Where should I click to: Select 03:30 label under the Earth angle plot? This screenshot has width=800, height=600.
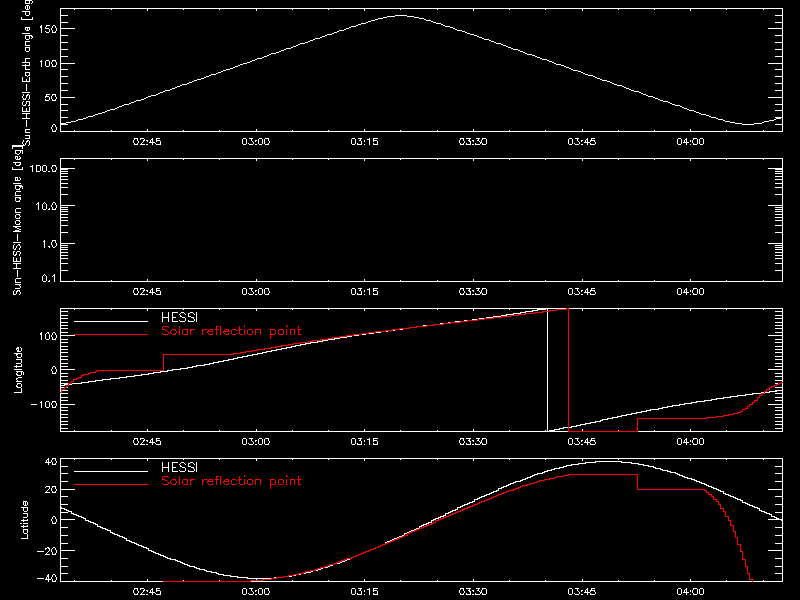473,142
